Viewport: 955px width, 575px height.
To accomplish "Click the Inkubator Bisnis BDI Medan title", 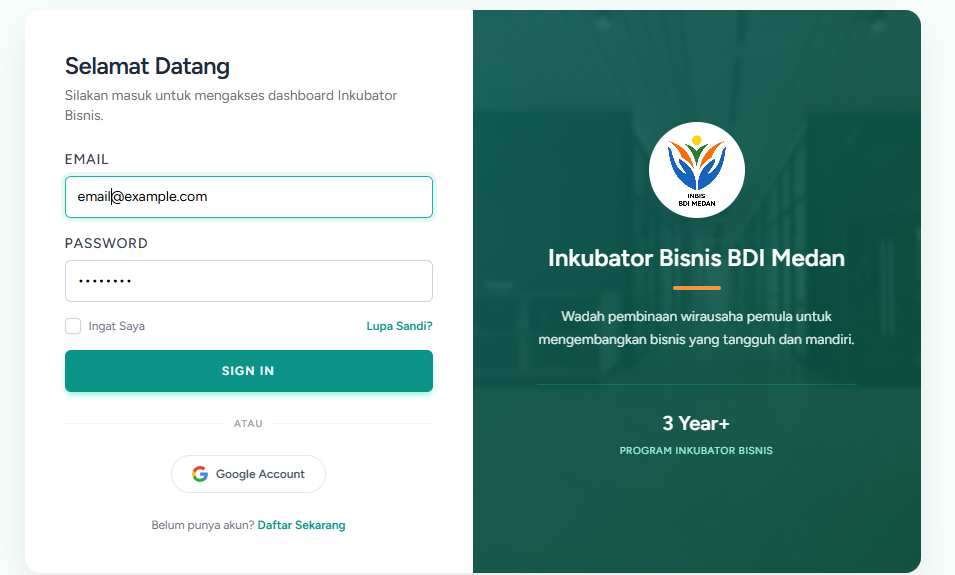I will [696, 258].
